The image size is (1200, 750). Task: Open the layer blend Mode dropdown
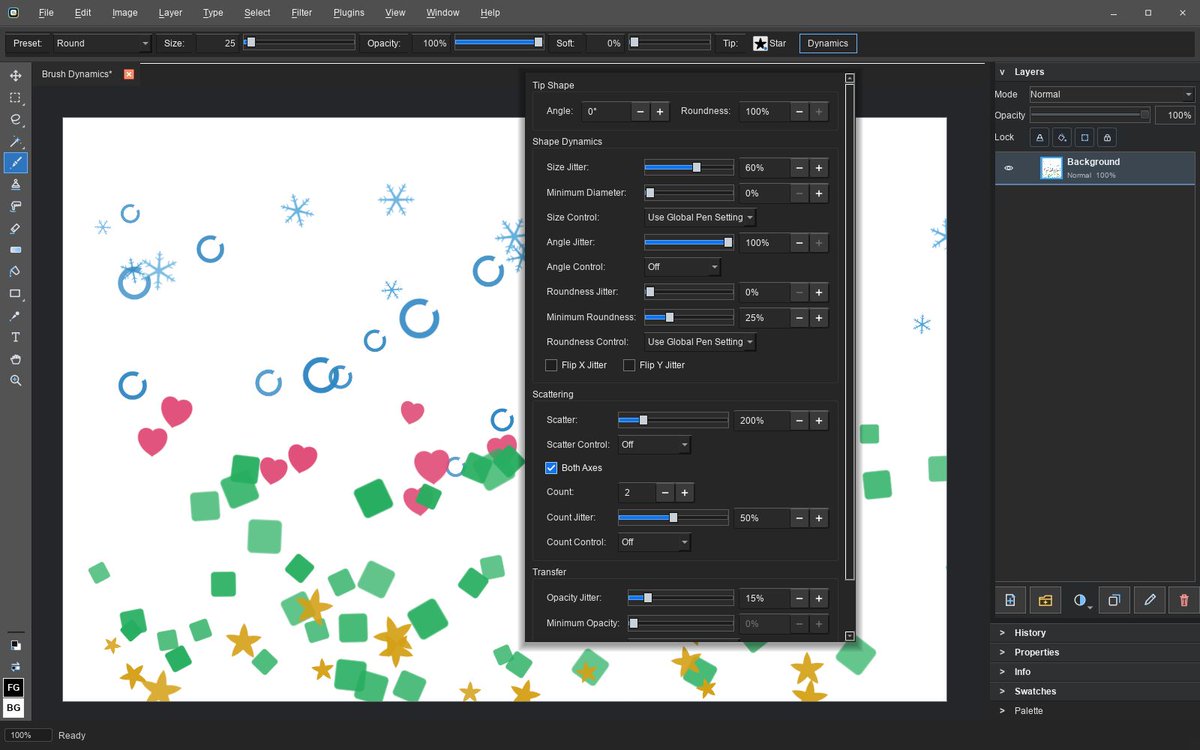point(1112,94)
